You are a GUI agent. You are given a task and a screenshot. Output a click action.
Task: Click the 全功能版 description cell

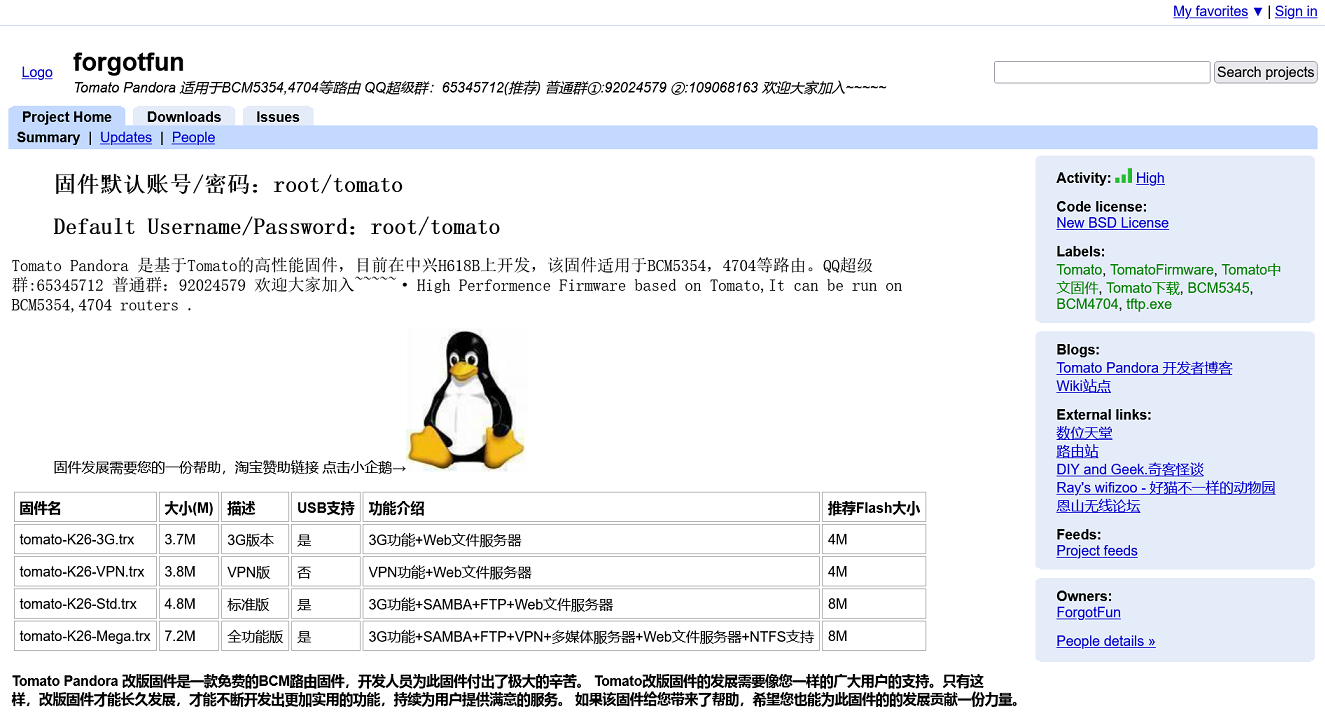(255, 636)
